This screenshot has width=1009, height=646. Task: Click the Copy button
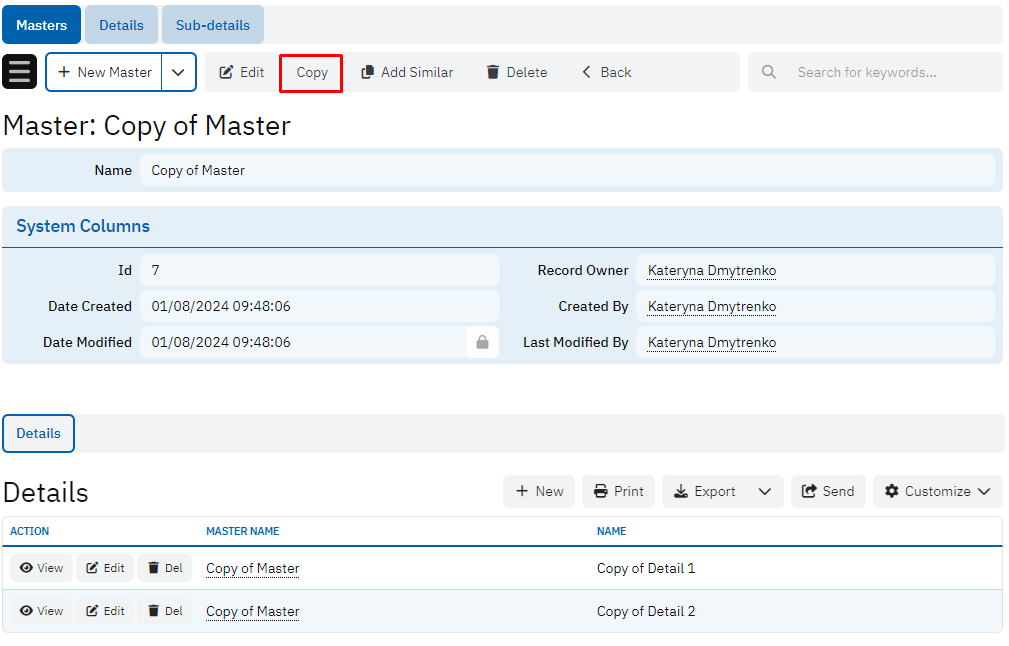[311, 73]
